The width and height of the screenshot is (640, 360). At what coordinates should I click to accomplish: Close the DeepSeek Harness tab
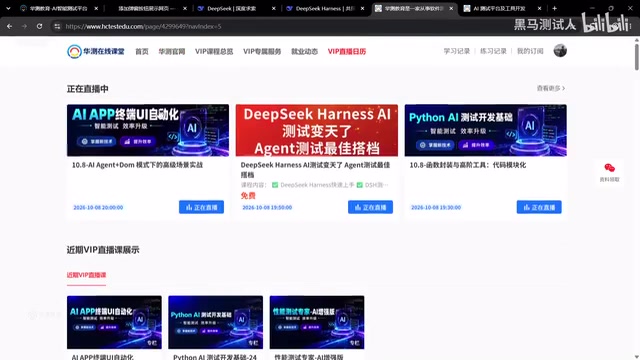(x=362, y=8)
